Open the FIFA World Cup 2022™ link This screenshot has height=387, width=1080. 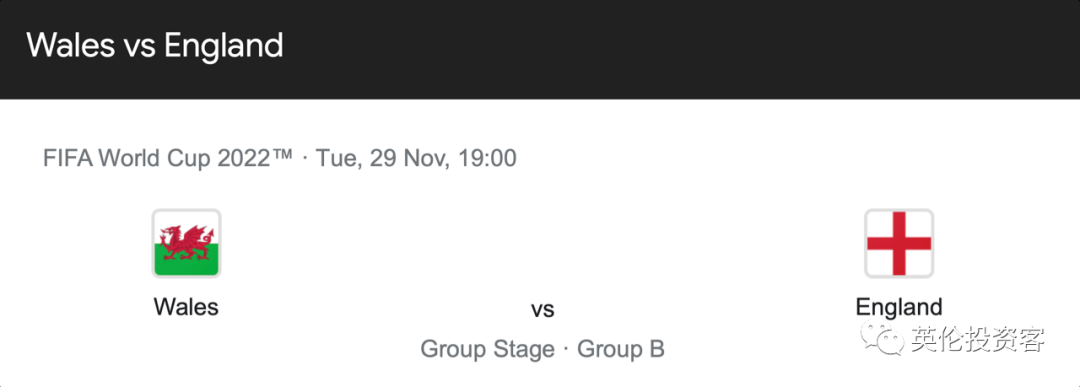click(168, 158)
